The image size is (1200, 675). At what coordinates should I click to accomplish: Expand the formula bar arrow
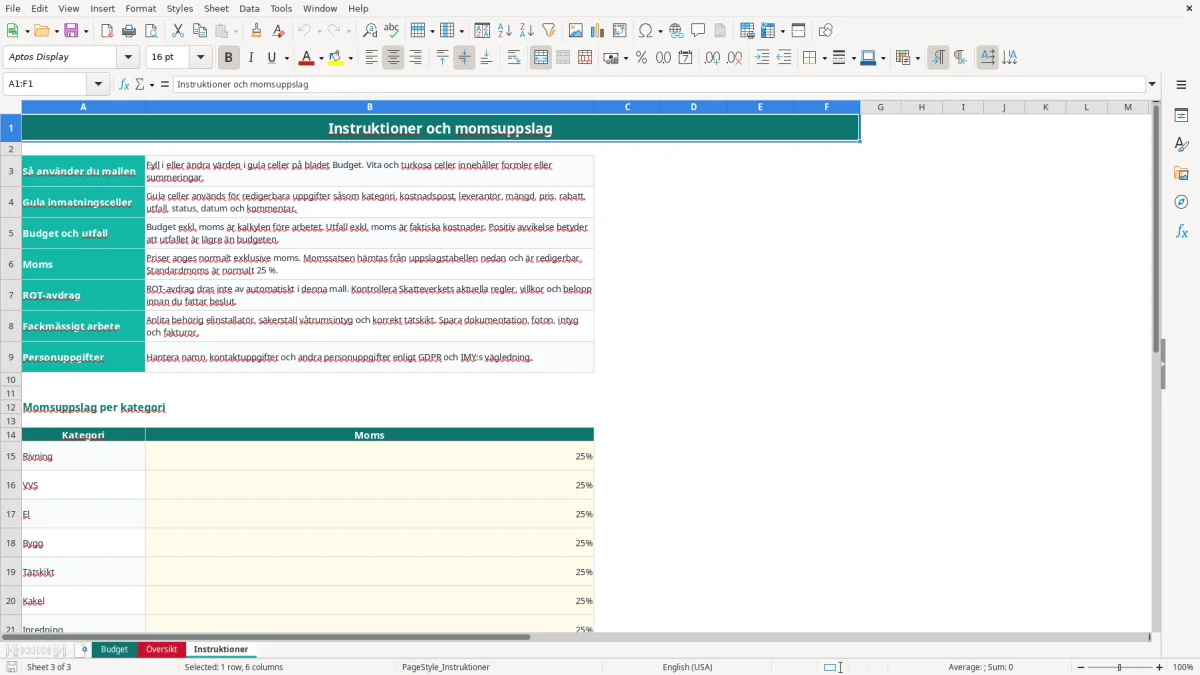1152,85
